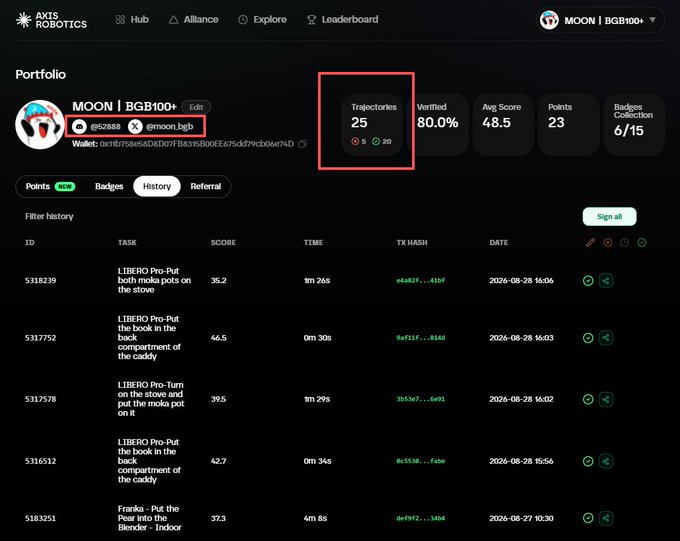Open the Referral tab

[x=206, y=186]
